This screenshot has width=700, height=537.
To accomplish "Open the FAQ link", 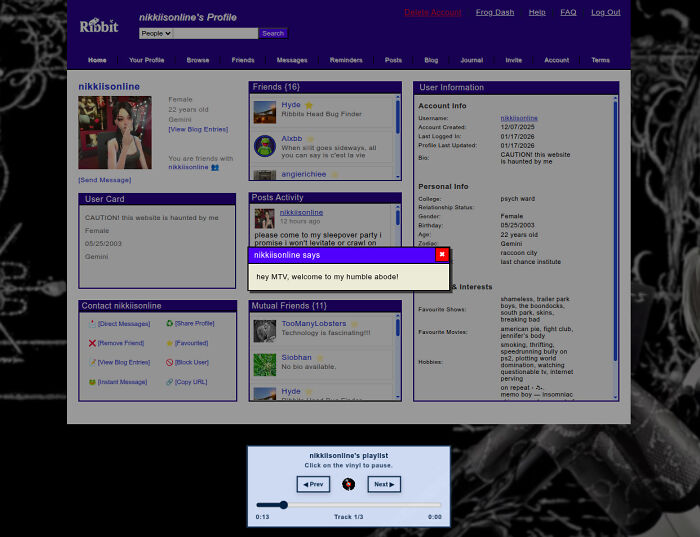I will click(568, 12).
